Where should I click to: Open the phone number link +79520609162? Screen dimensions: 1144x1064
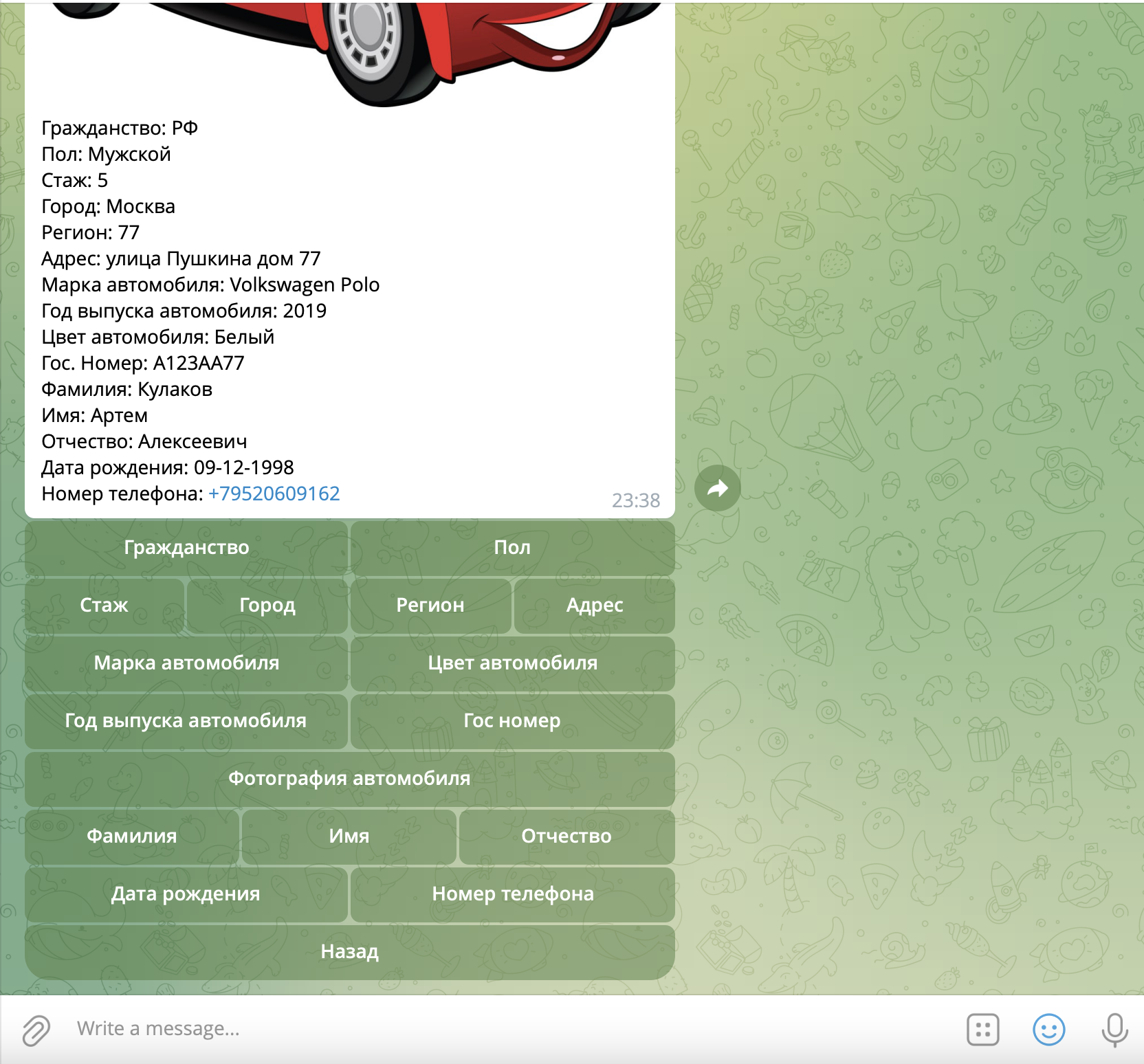click(x=274, y=494)
